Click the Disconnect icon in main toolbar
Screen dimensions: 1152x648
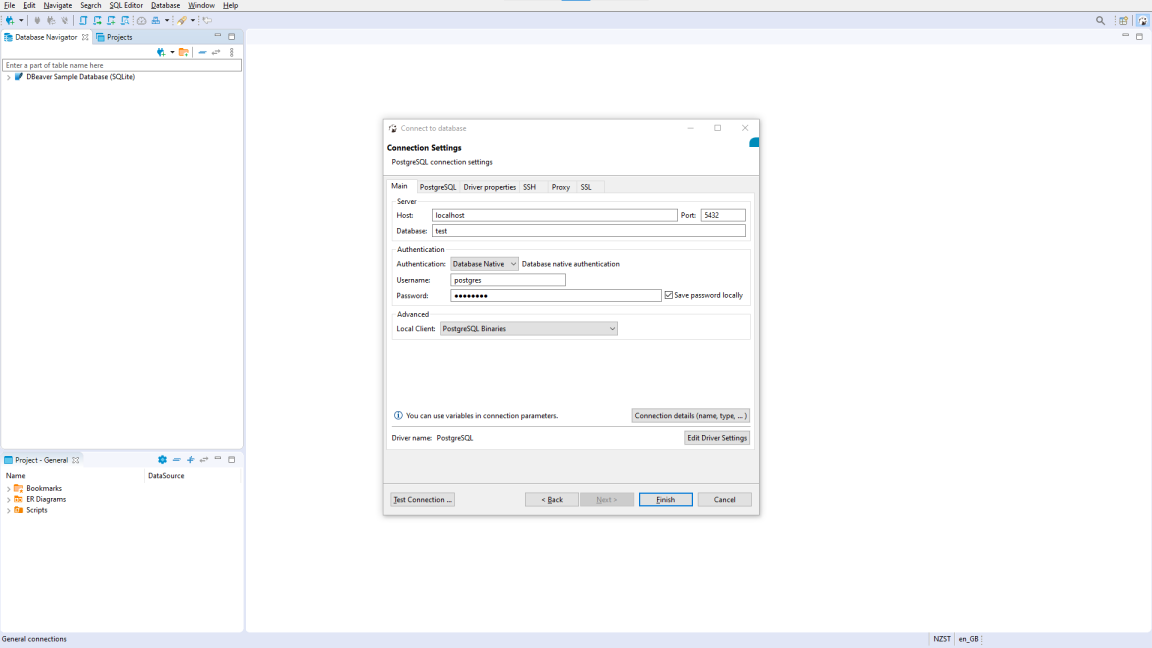[x=65, y=21]
